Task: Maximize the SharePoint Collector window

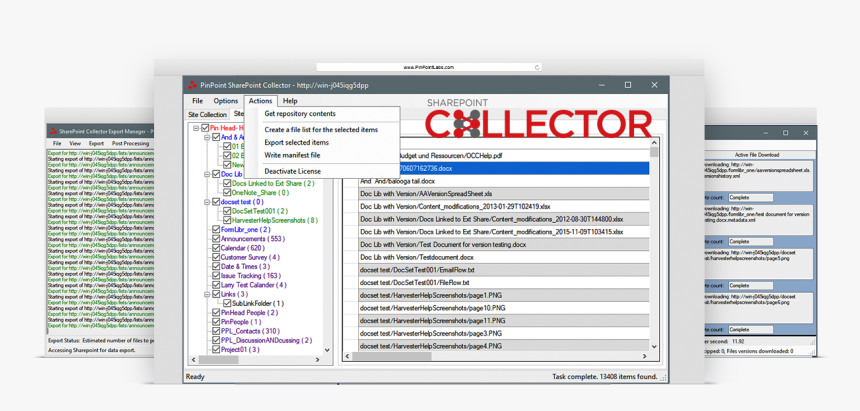Action: point(628,85)
